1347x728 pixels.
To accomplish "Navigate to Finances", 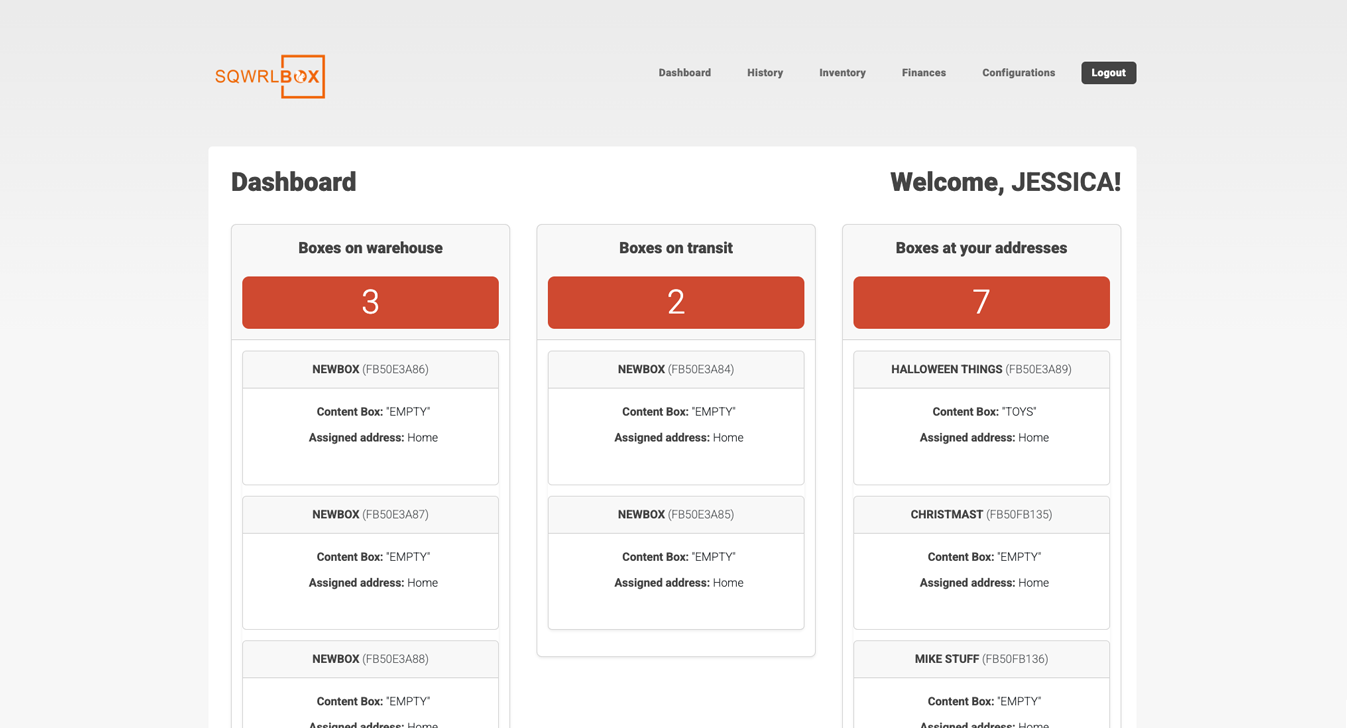I will (x=923, y=73).
